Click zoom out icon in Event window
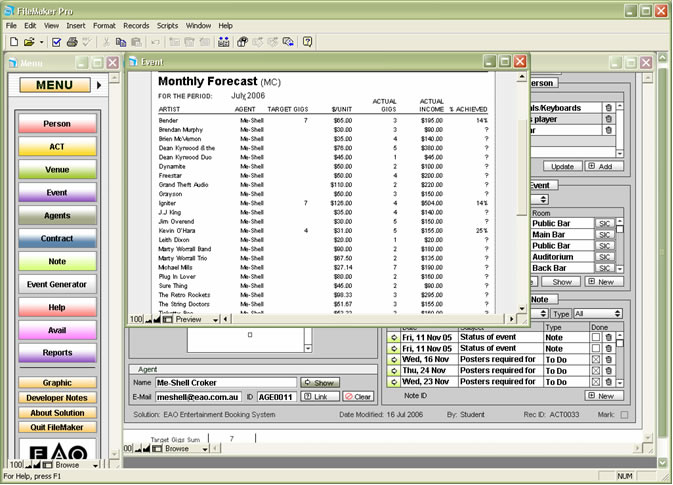The image size is (673, 485). pos(149,319)
